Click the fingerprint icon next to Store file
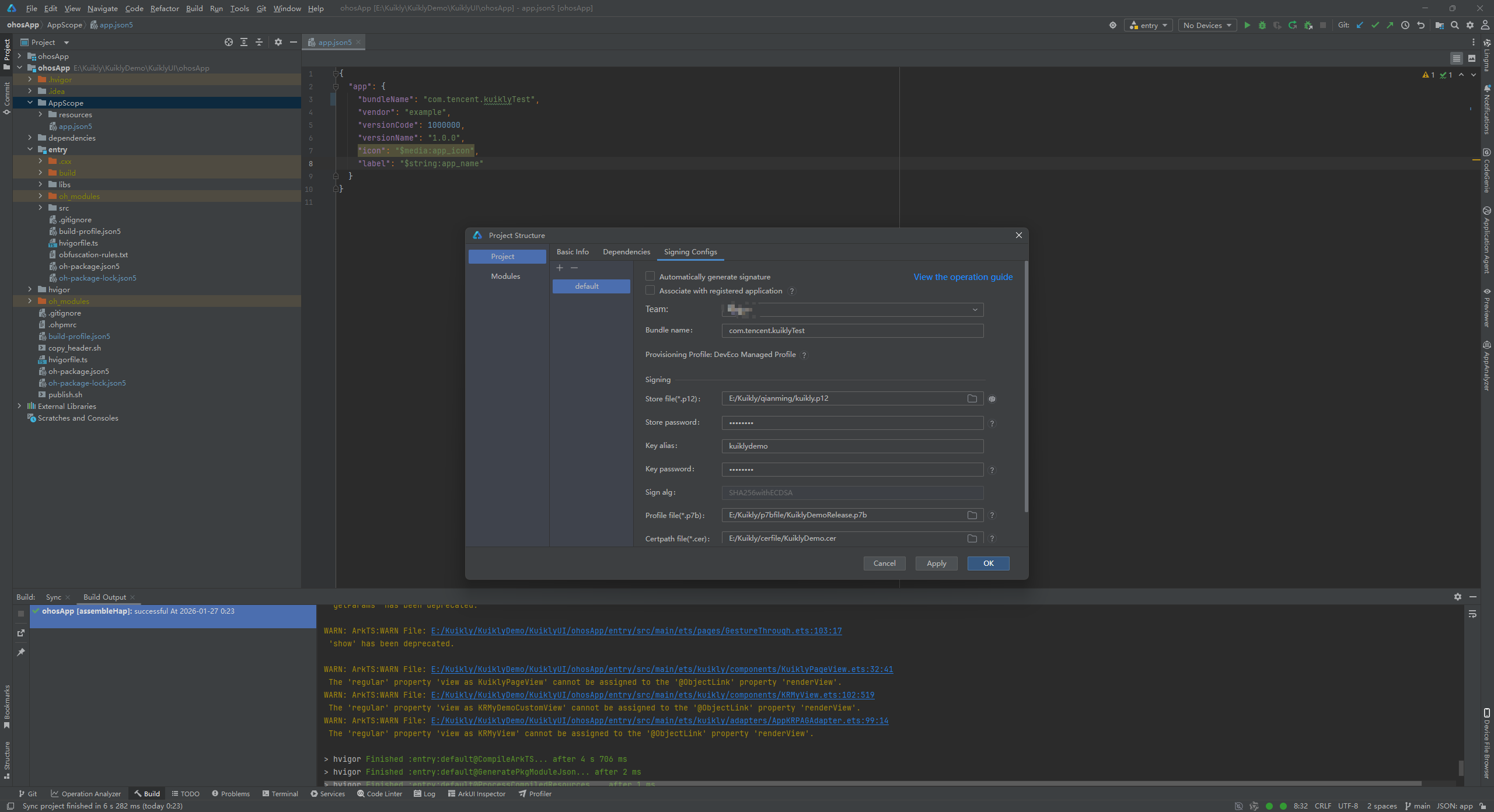Image resolution: width=1494 pixels, height=812 pixels. 992,399
